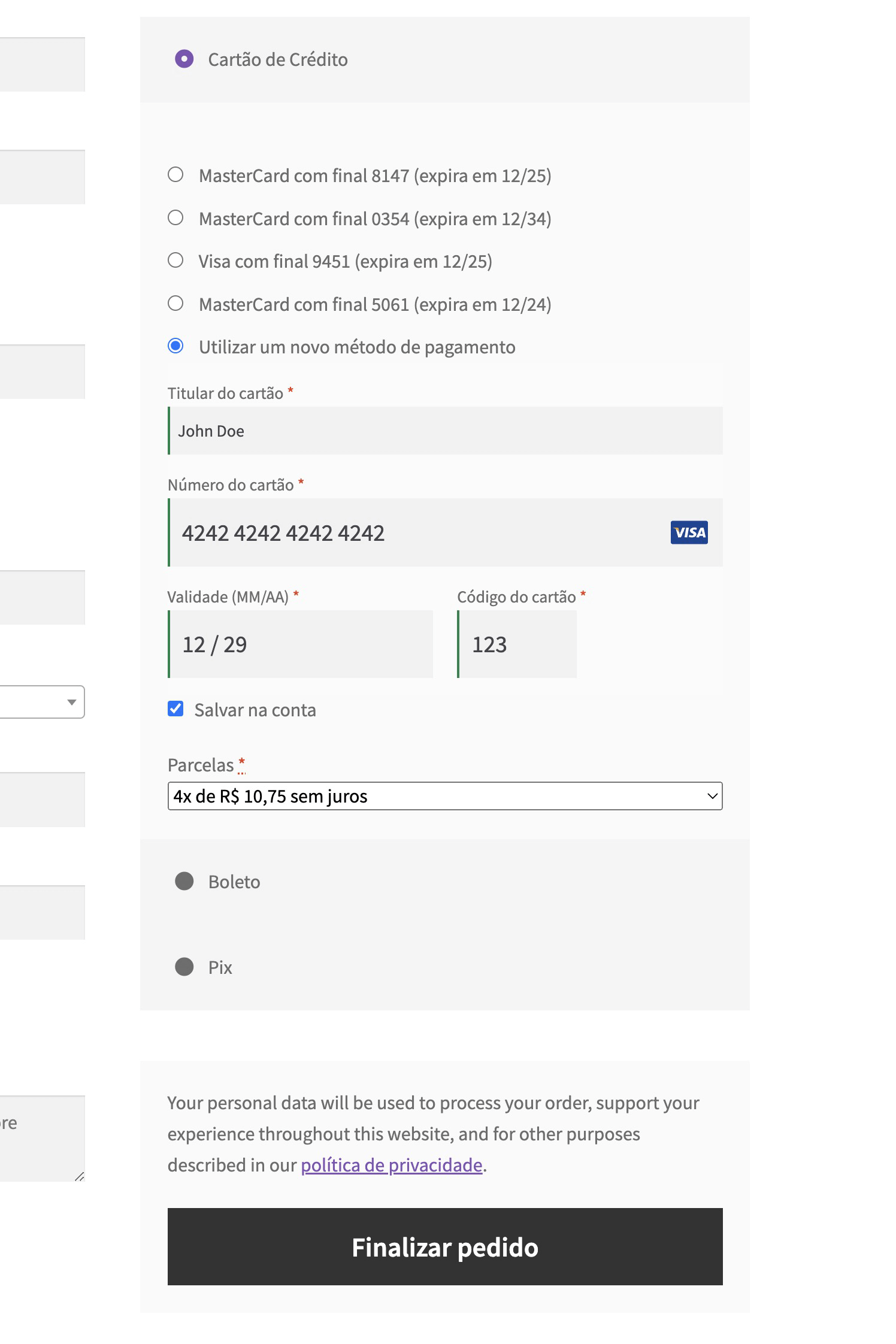This screenshot has height=1344, width=896.
Task: Select the Cartão de Crédito payment option
Action: click(x=184, y=59)
